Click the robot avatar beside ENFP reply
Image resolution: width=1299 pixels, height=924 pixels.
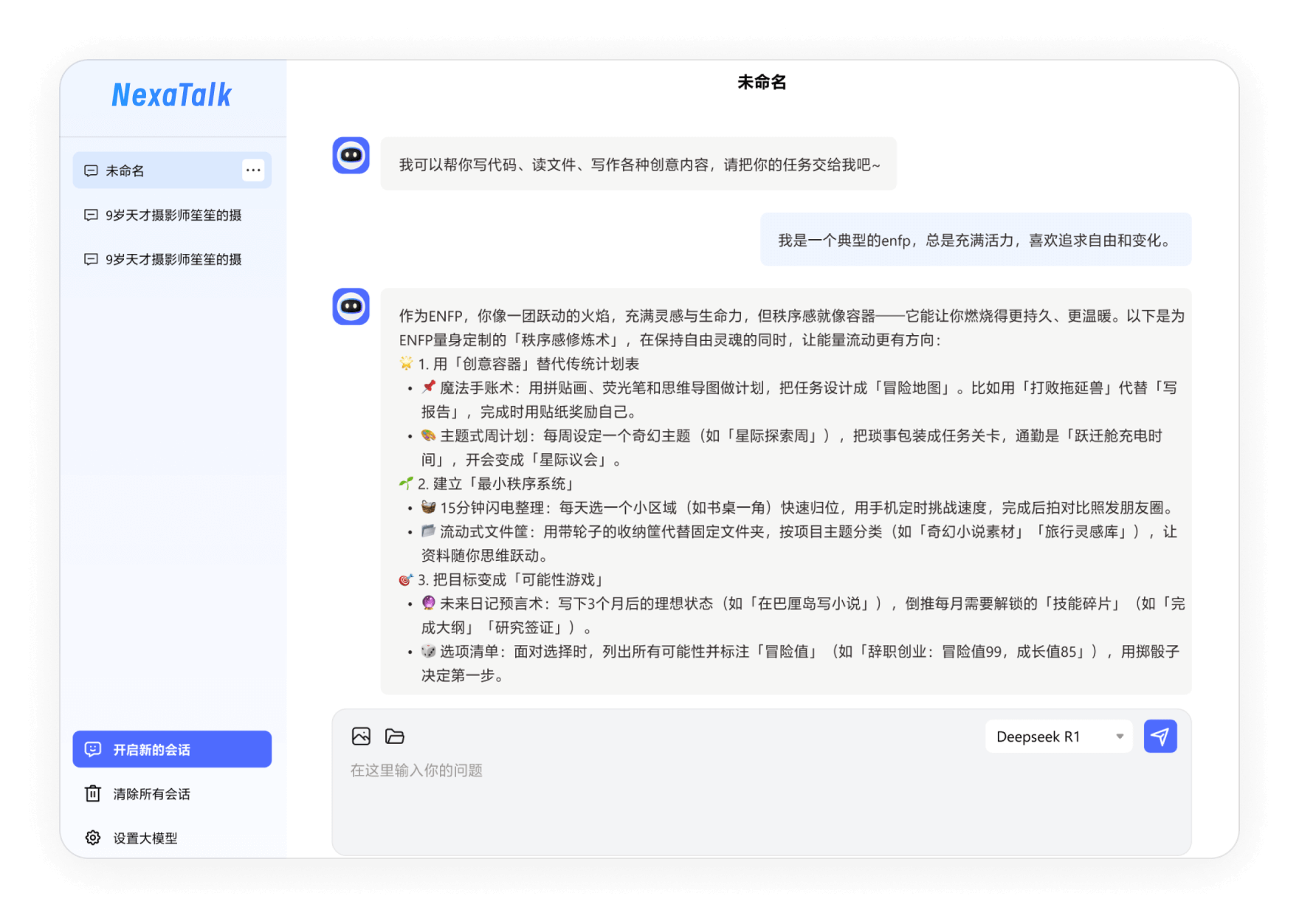click(351, 306)
